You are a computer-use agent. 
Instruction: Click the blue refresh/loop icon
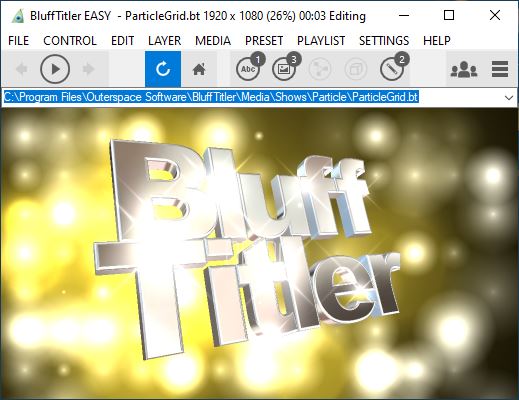(163, 69)
